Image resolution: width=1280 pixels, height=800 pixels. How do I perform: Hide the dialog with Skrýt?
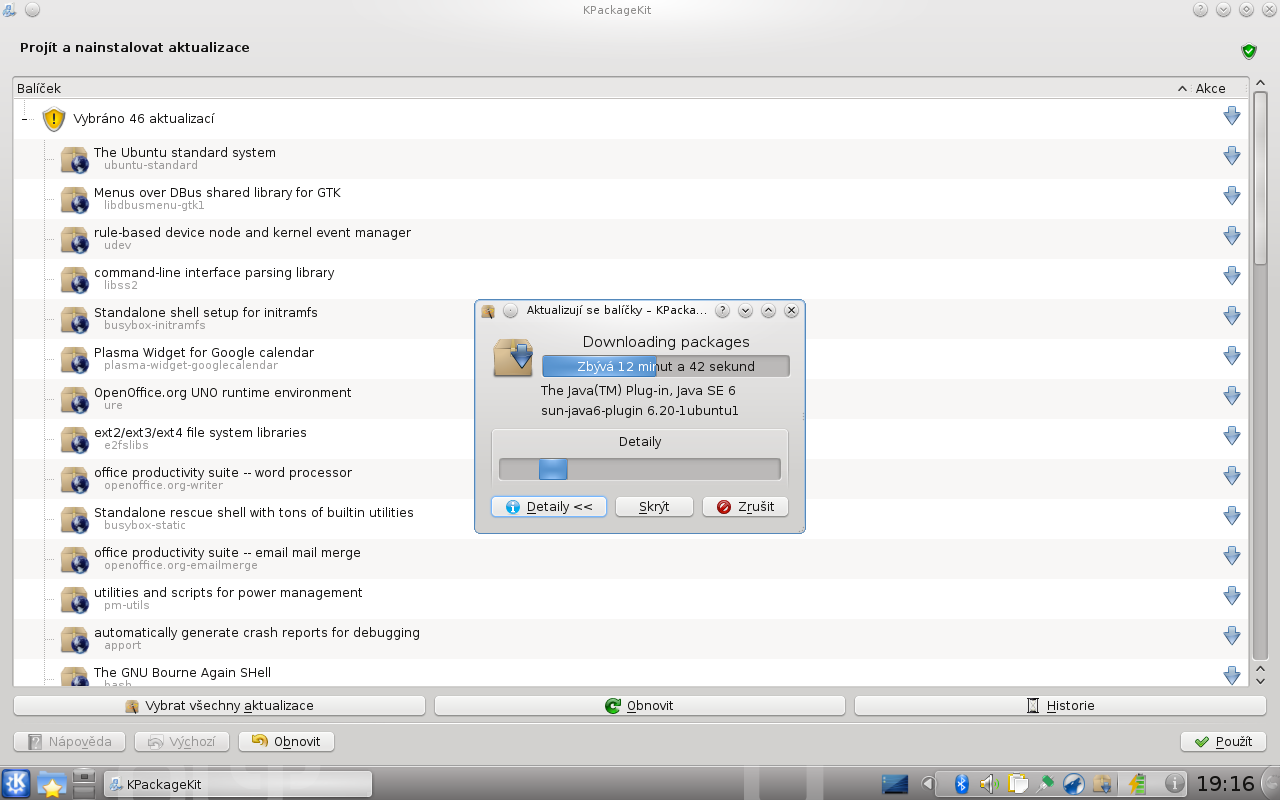point(654,507)
